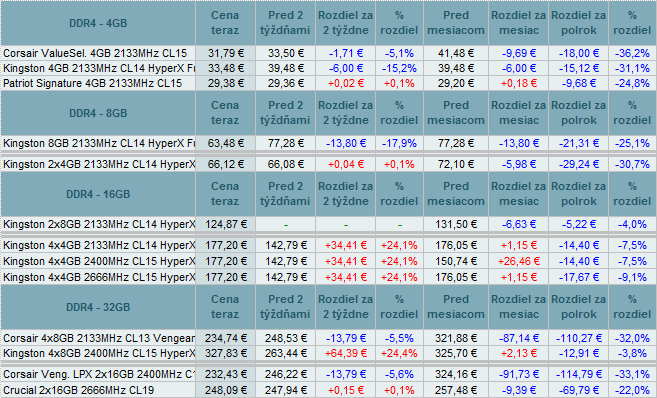The image size is (657, 398).
Task: Select Kingston 8GB 2133MHz CL14 HyperX row
Action: pyautogui.click(x=328, y=143)
